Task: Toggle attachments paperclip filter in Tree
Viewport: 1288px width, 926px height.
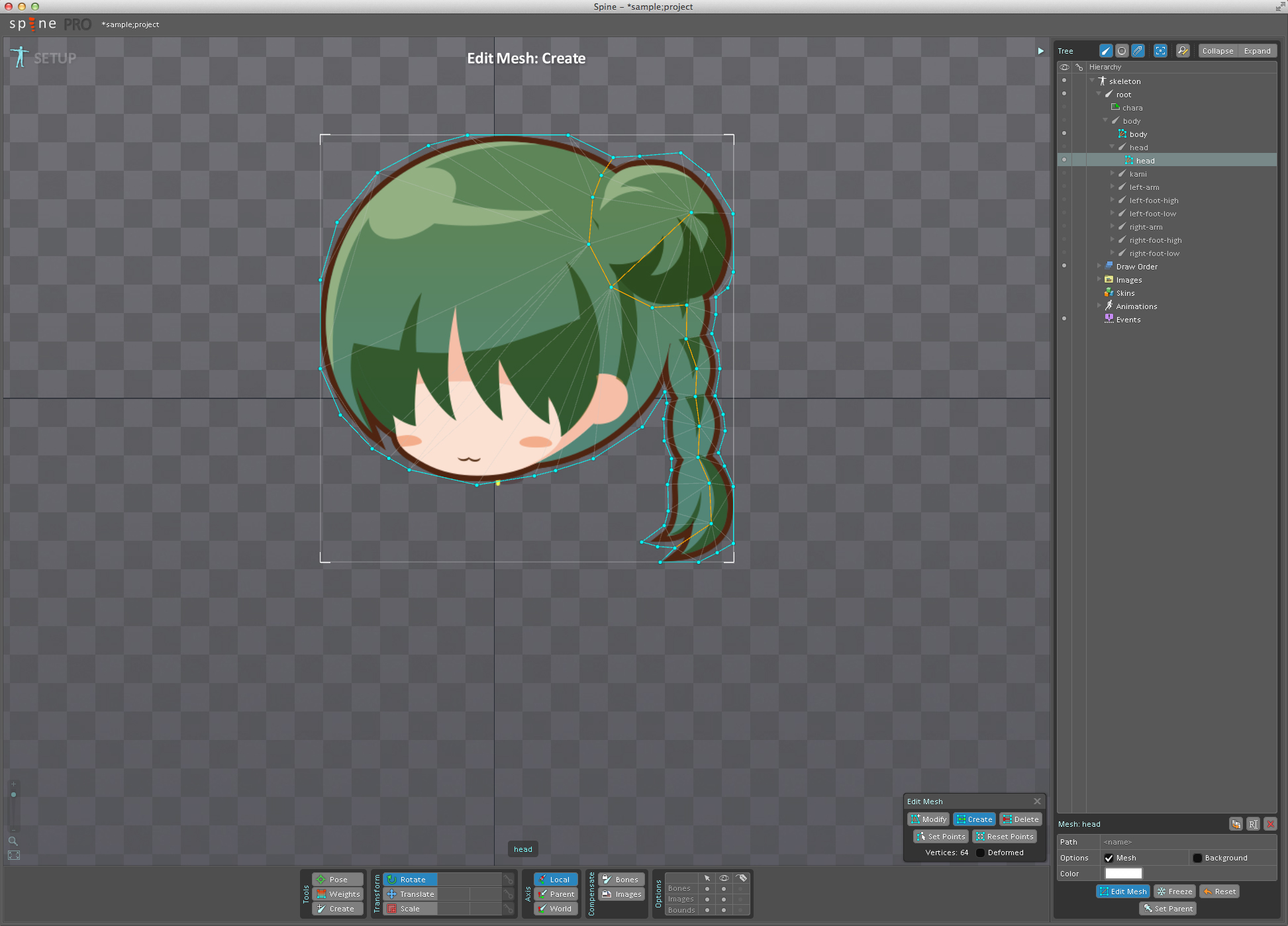Action: (1138, 51)
